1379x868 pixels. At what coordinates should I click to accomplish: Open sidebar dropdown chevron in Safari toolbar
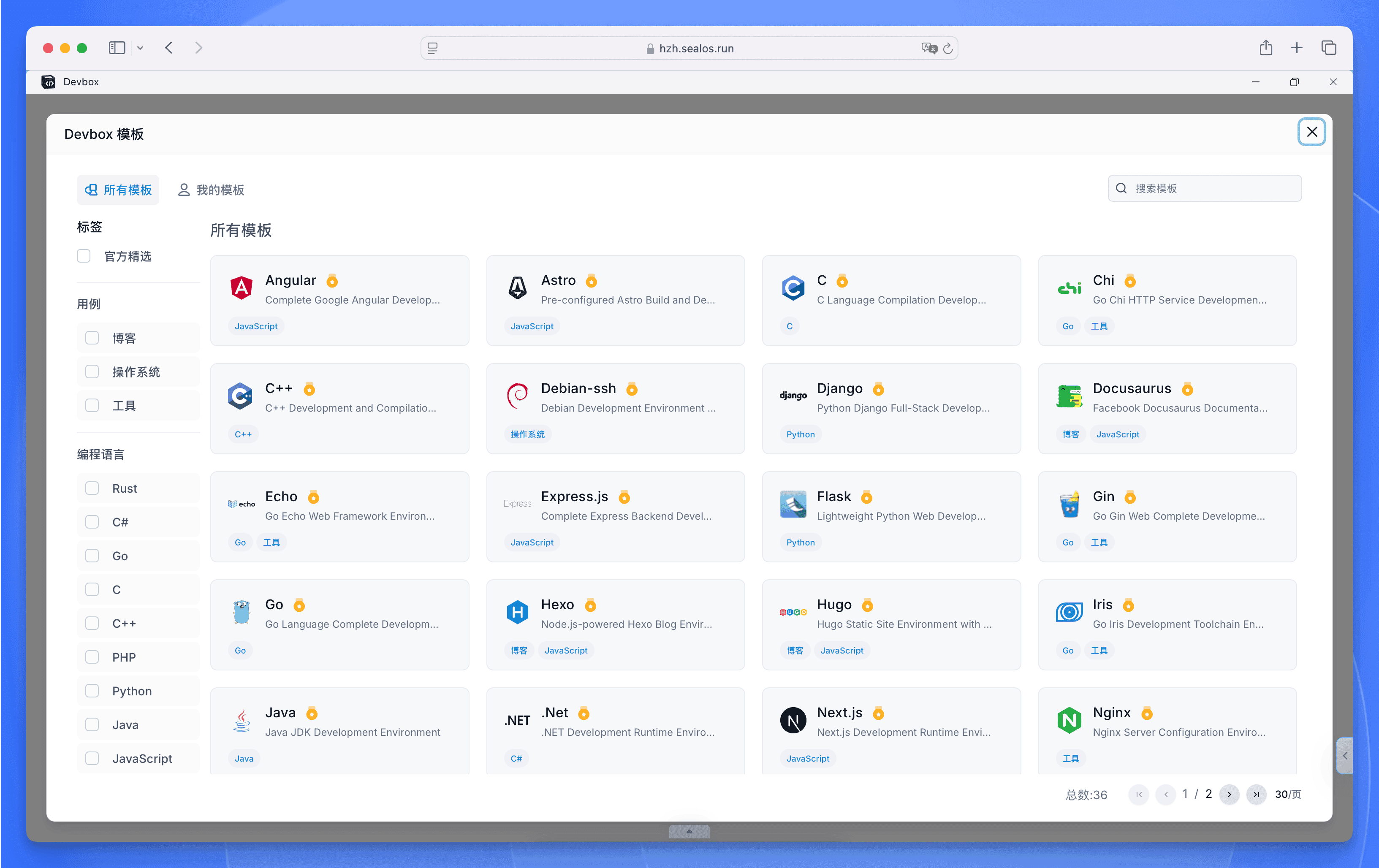[140, 48]
